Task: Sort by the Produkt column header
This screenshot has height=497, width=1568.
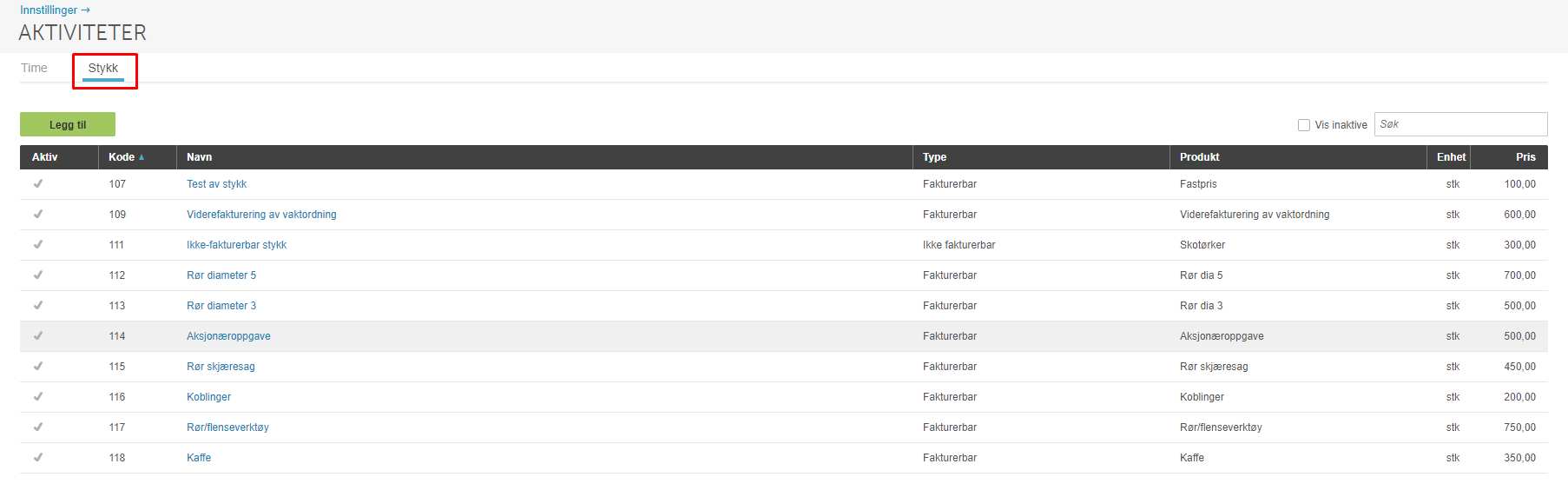Action: click(x=1199, y=157)
